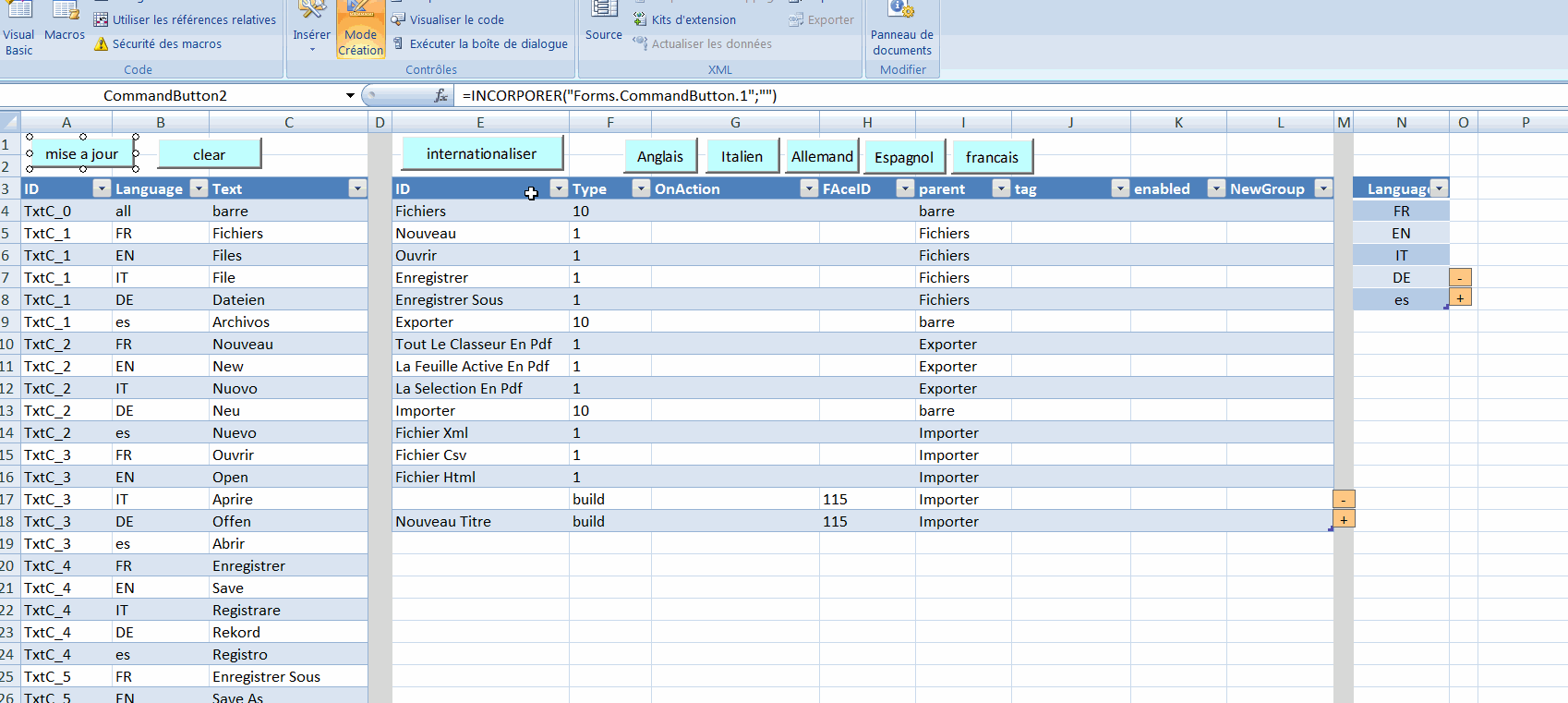The image size is (1568, 703).
Task: Open filter dropdown for NewGroup column
Action: pyautogui.click(x=1323, y=188)
